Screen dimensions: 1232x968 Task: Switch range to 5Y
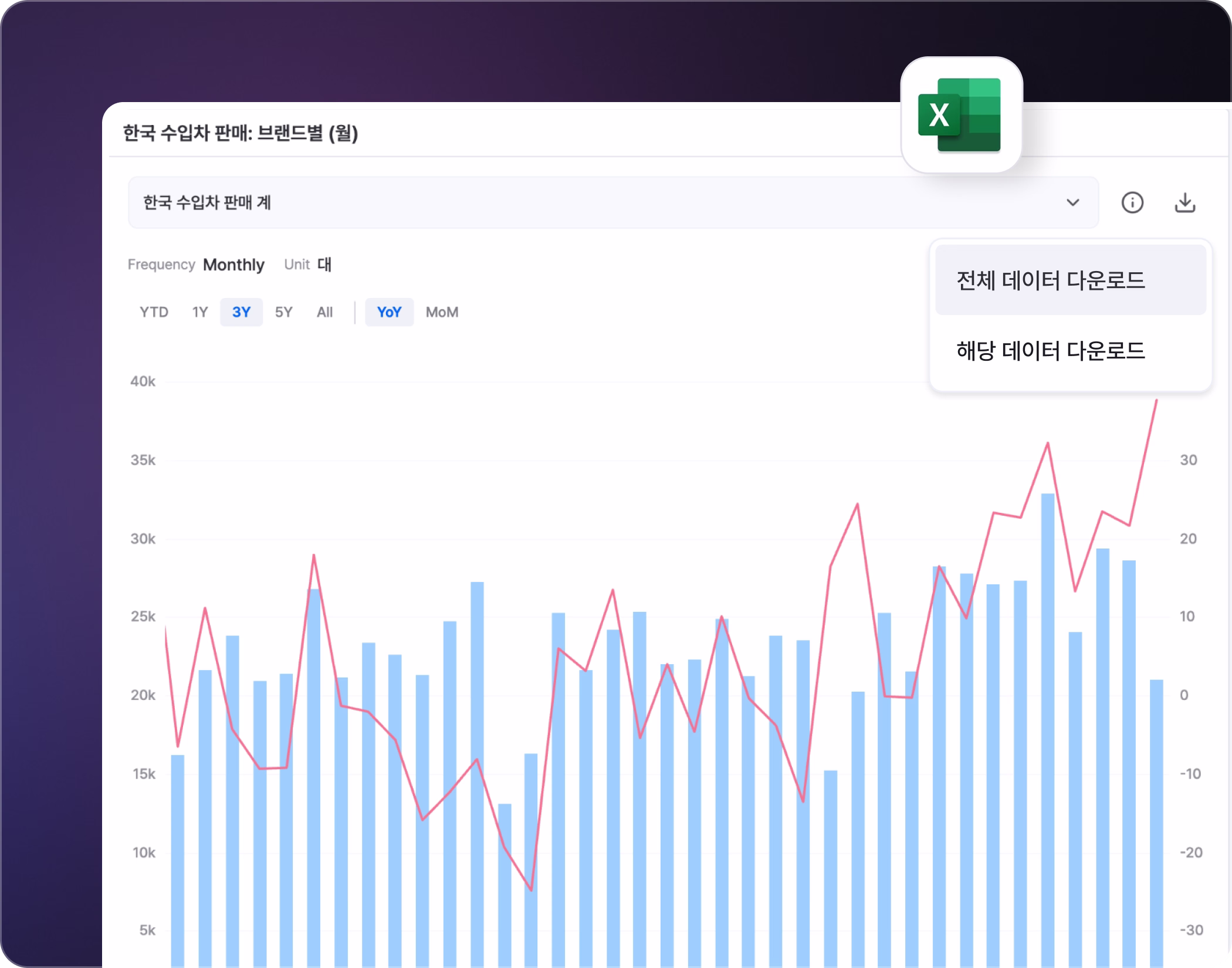point(283,312)
